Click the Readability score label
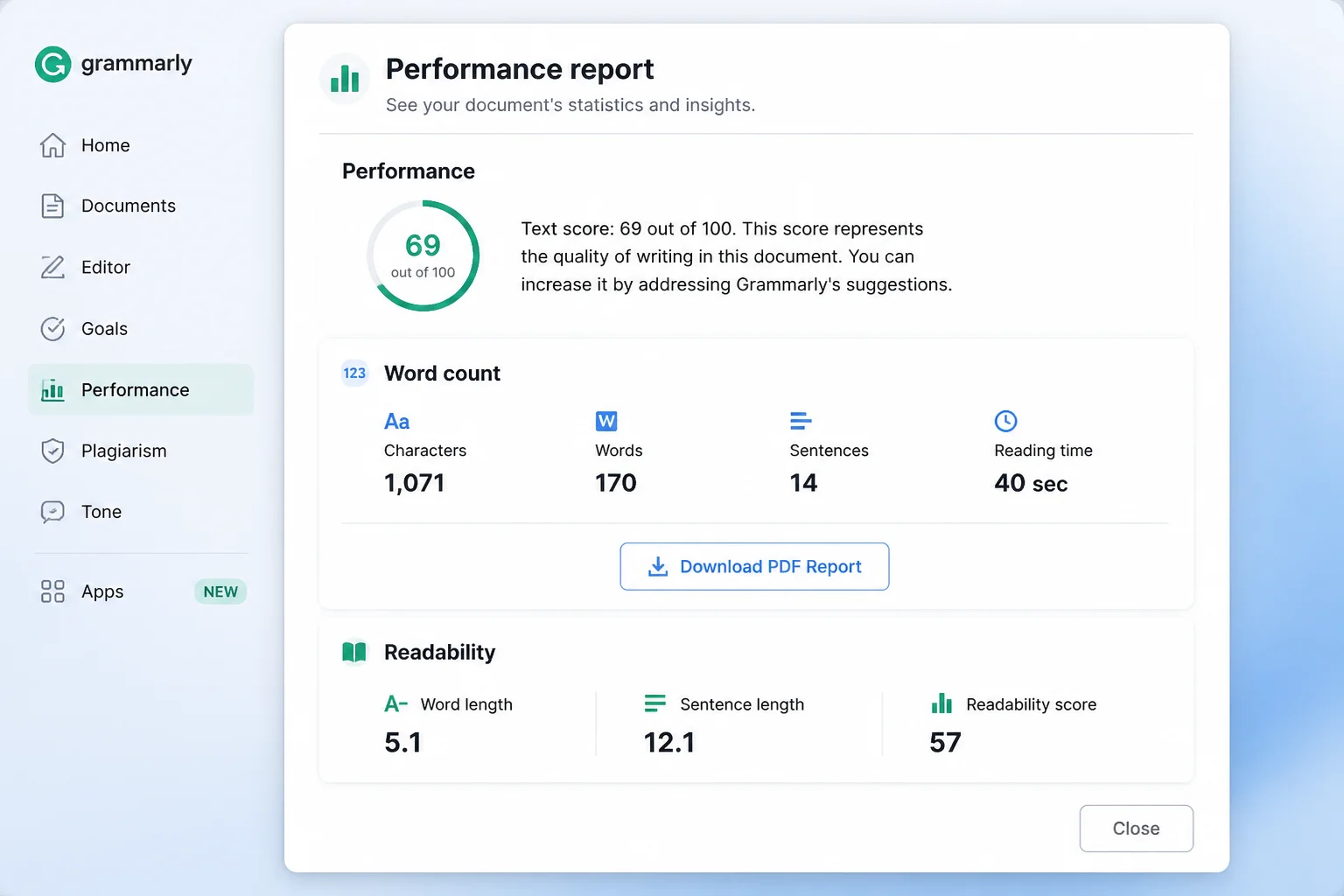Viewport: 1344px width, 896px height. [x=1031, y=704]
